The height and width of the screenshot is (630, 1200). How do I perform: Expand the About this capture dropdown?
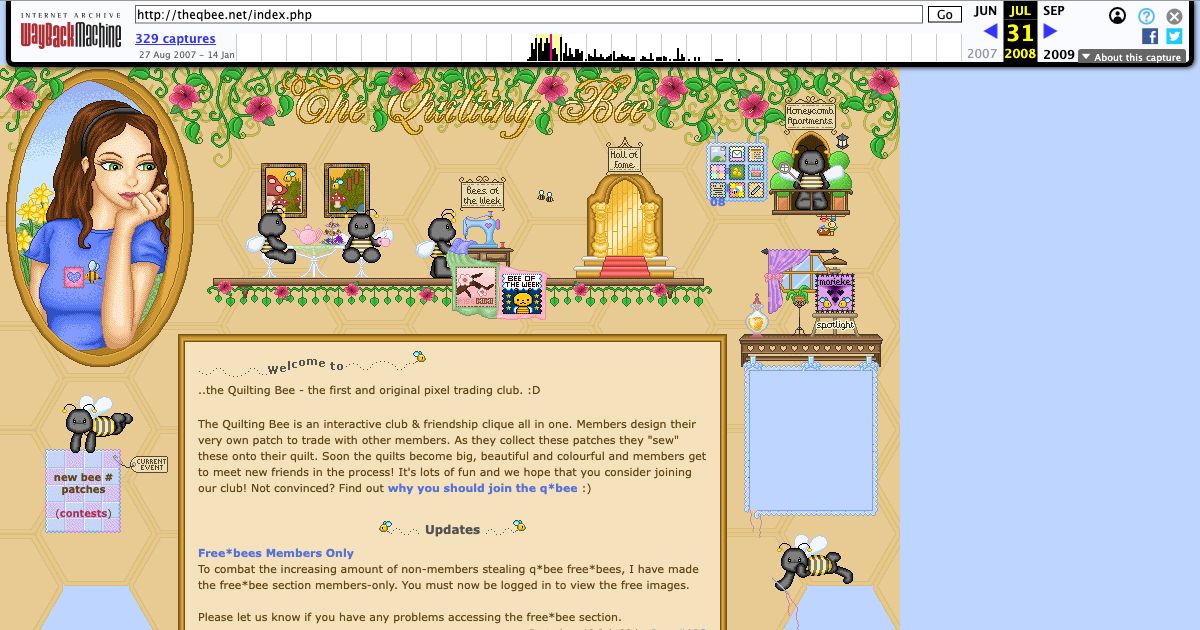point(1131,56)
